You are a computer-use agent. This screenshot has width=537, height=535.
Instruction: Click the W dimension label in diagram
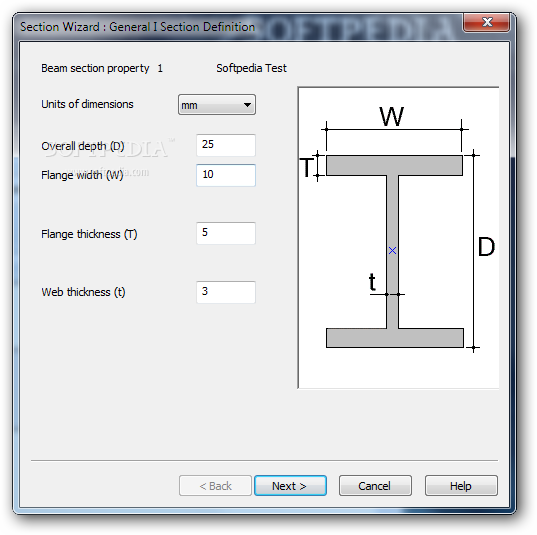tap(391, 116)
